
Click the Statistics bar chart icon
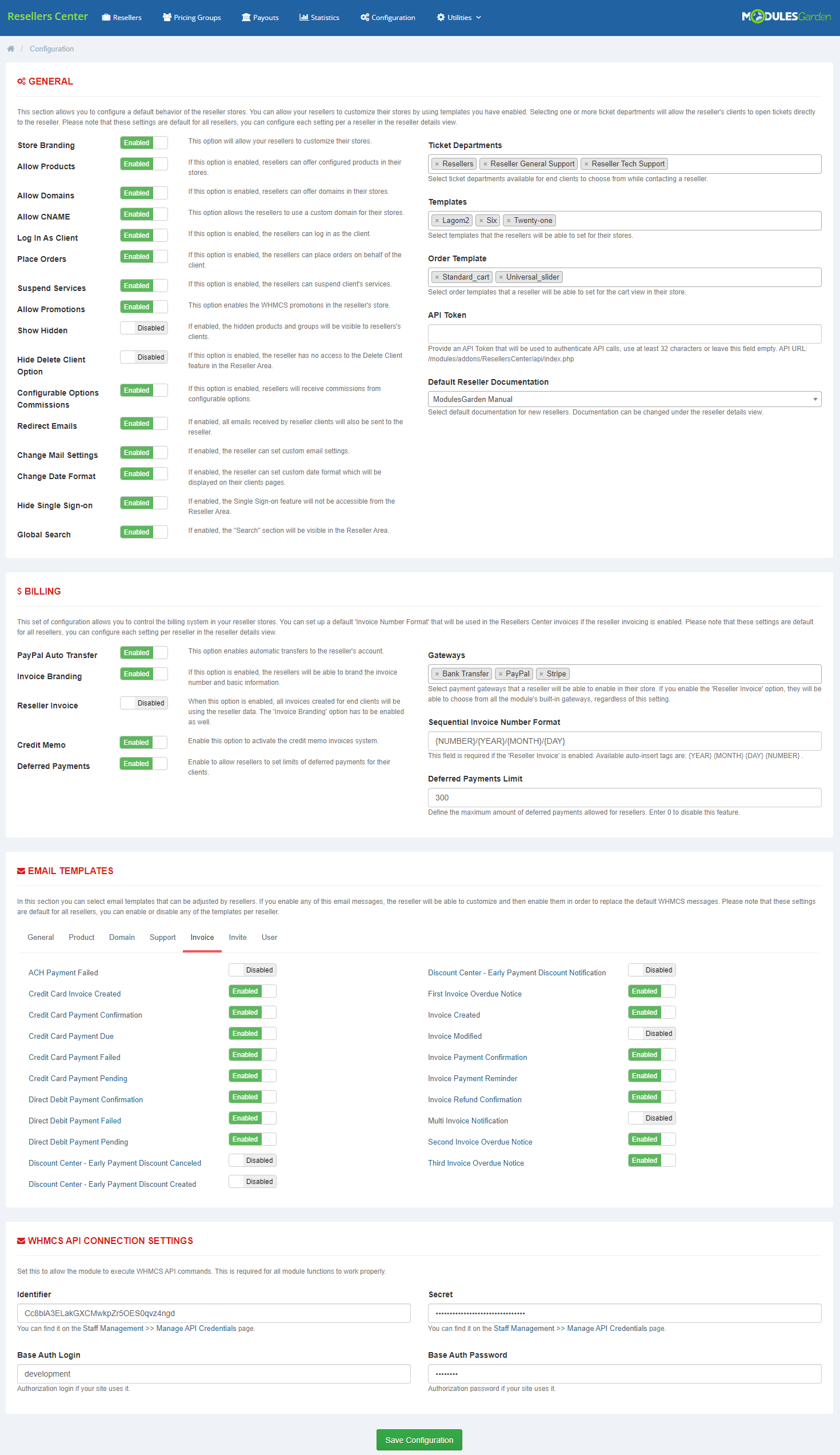coord(303,17)
